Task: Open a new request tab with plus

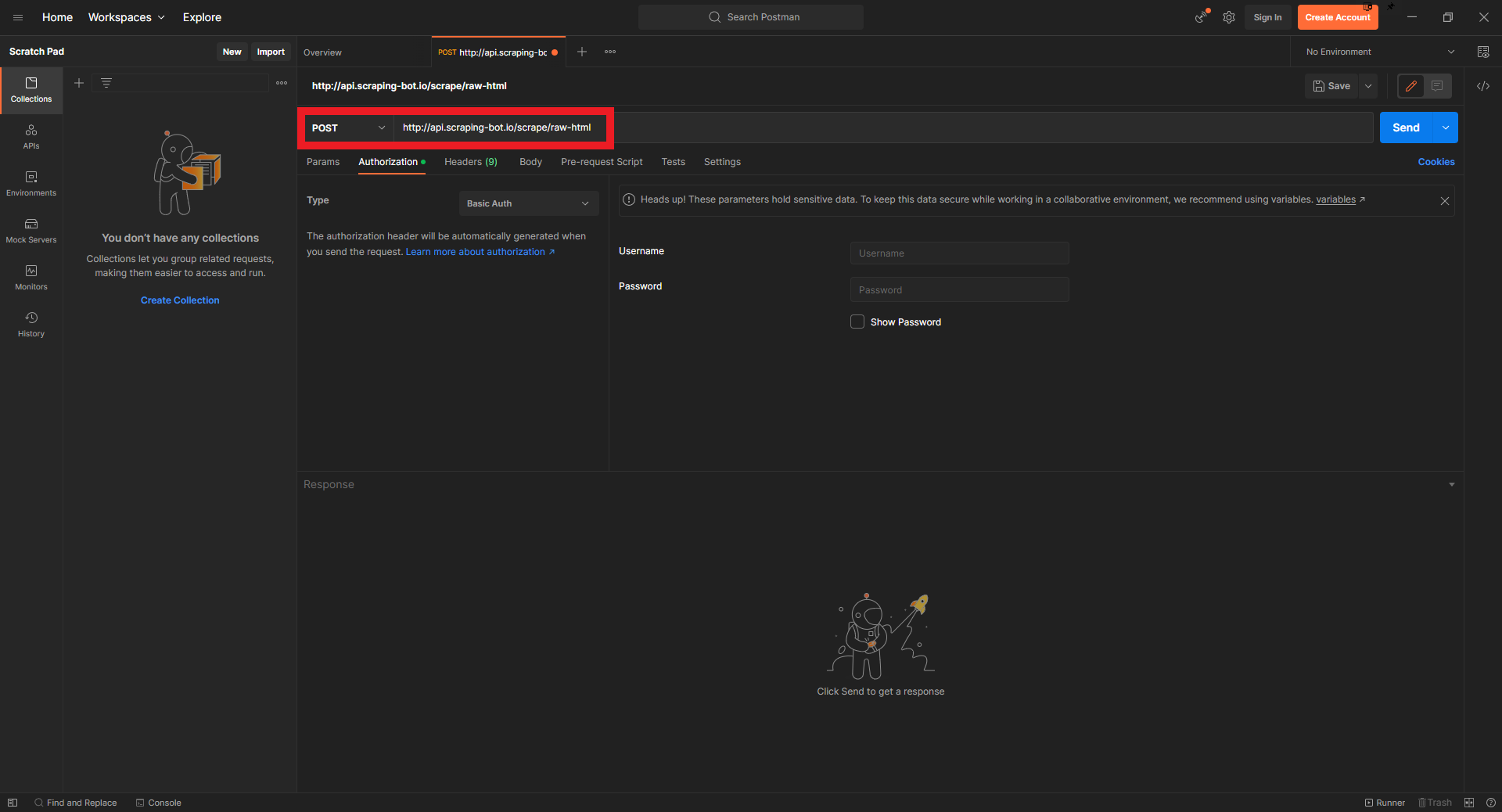Action: pyautogui.click(x=582, y=52)
